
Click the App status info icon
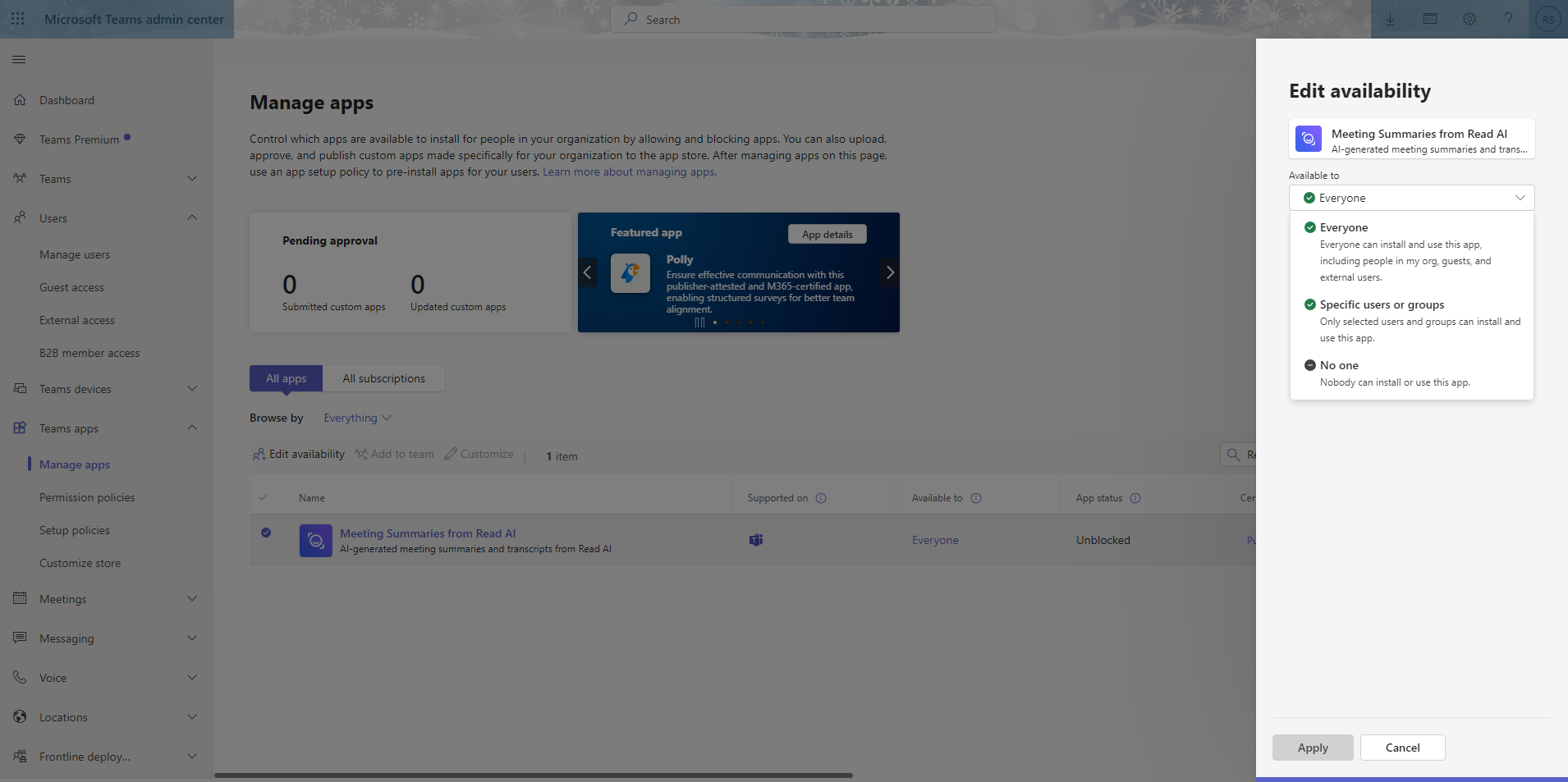tap(1135, 498)
